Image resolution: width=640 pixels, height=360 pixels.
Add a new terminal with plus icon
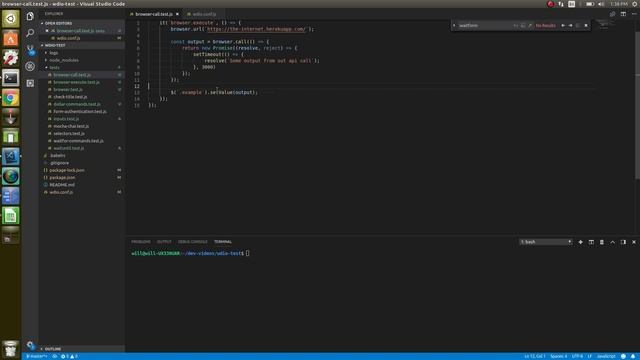click(x=580, y=242)
